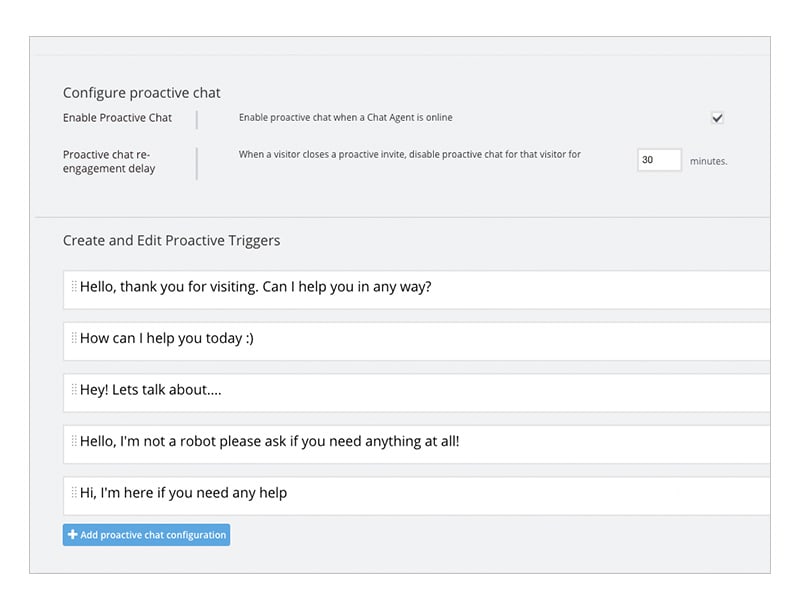The height and width of the screenshot is (600, 800).
Task: Expand the "Hey! Lets talk about...." trigger row
Action: click(151, 390)
